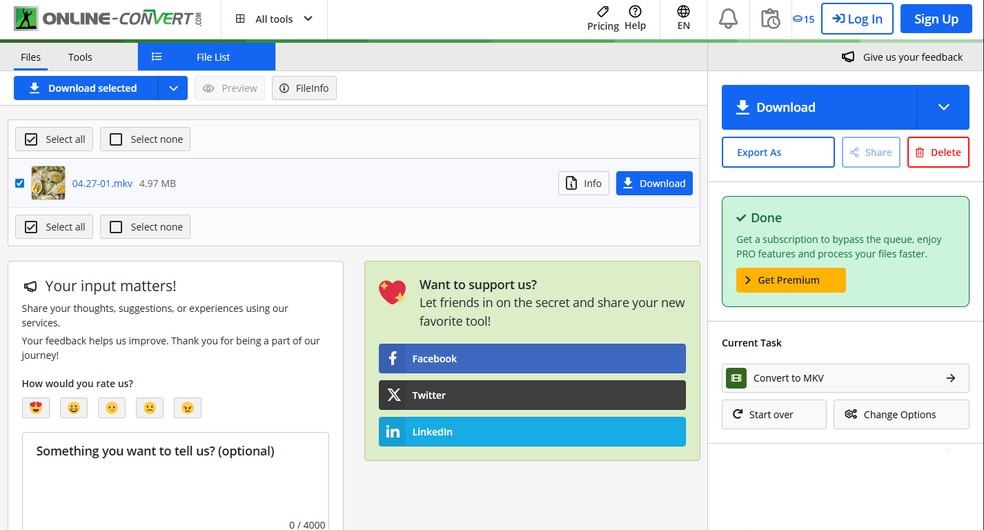Image resolution: width=984 pixels, height=530 pixels.
Task: Open the 04.27-01.mkv thumbnail
Action: click(48, 183)
